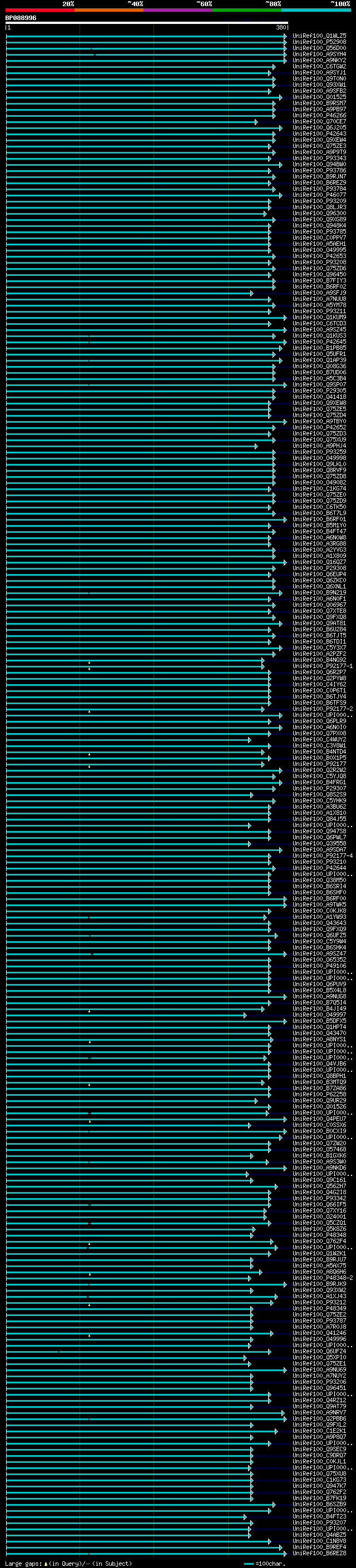356x1568 pixels.
Task: Open the UniRef100_A9SYH4 entry
Action: tap(319, 55)
